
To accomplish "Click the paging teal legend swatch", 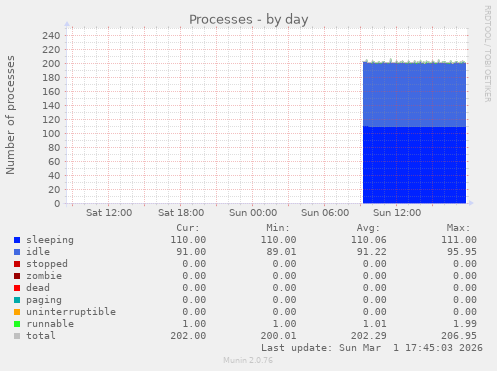I will 17,300.
